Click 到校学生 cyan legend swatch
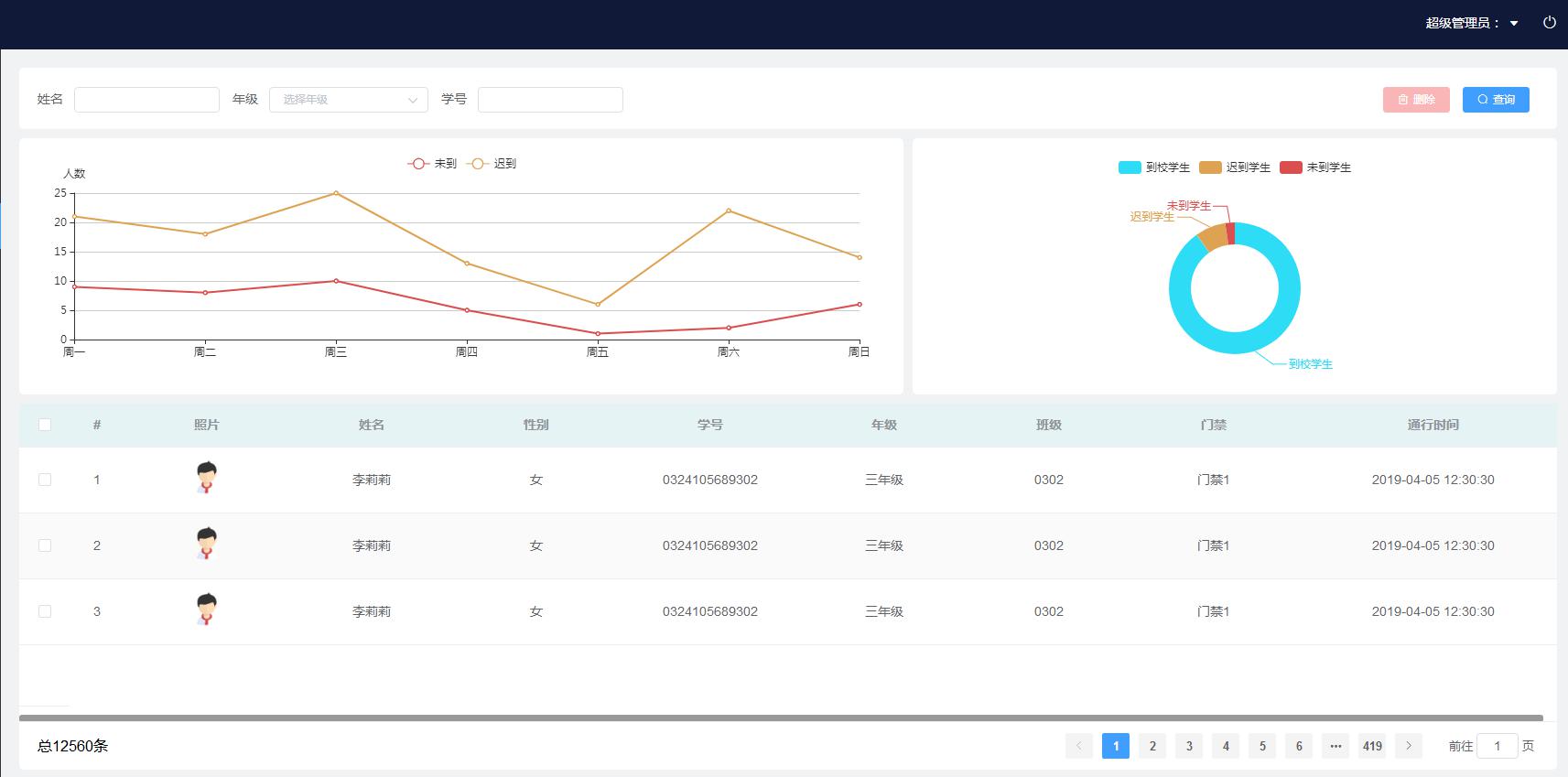The image size is (1568, 777). coord(1130,167)
